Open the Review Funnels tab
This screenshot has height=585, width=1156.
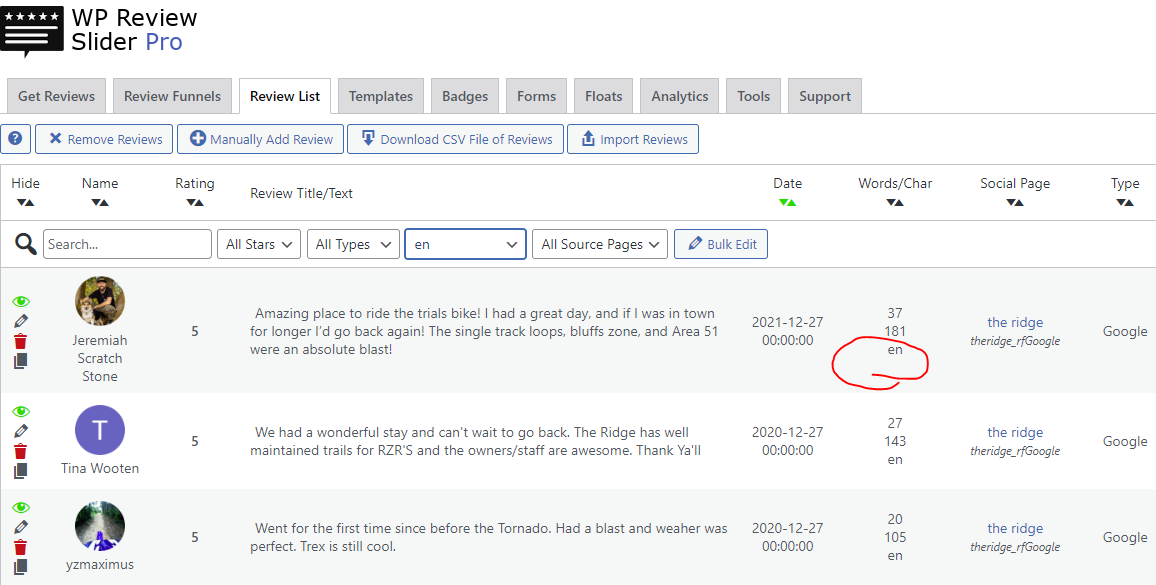[173, 96]
